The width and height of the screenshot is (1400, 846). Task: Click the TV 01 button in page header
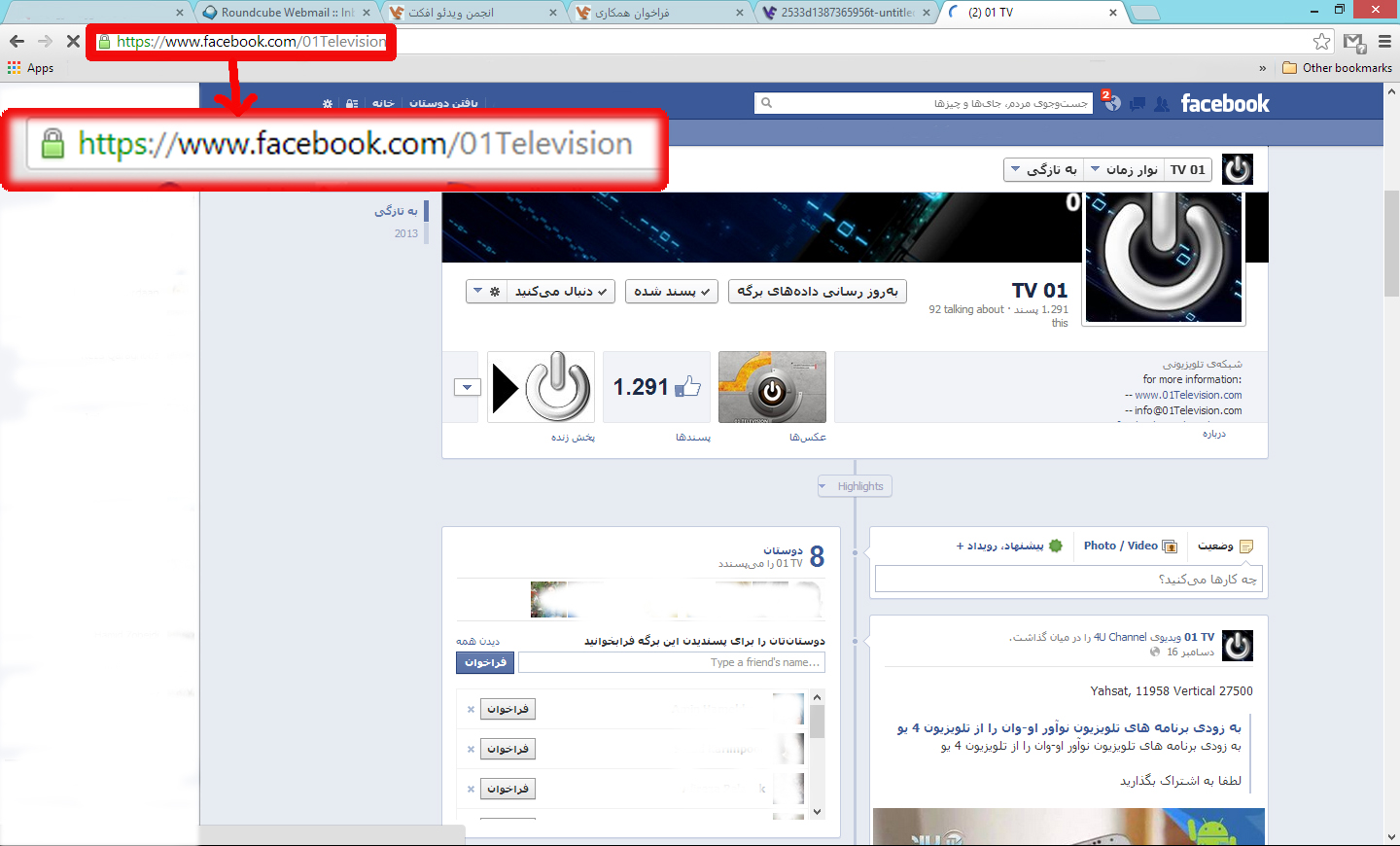tap(1187, 169)
